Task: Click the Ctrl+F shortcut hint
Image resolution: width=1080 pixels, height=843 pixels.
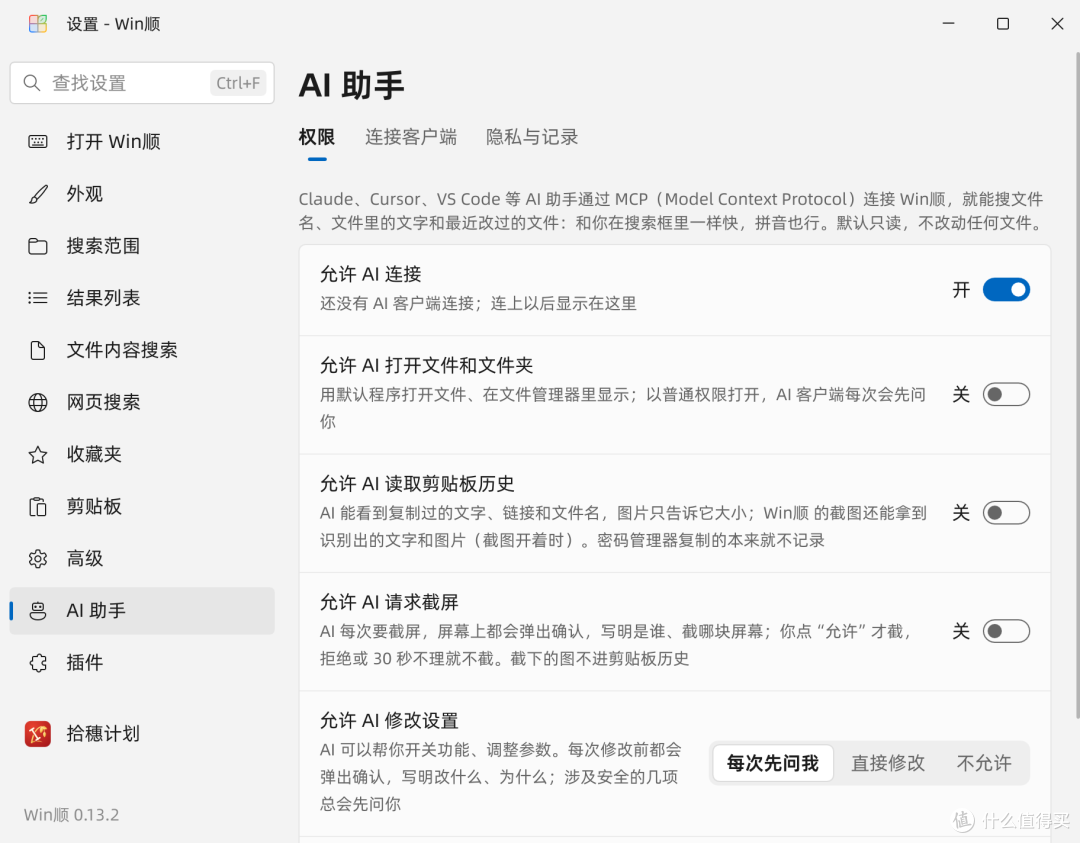Action: (x=238, y=83)
